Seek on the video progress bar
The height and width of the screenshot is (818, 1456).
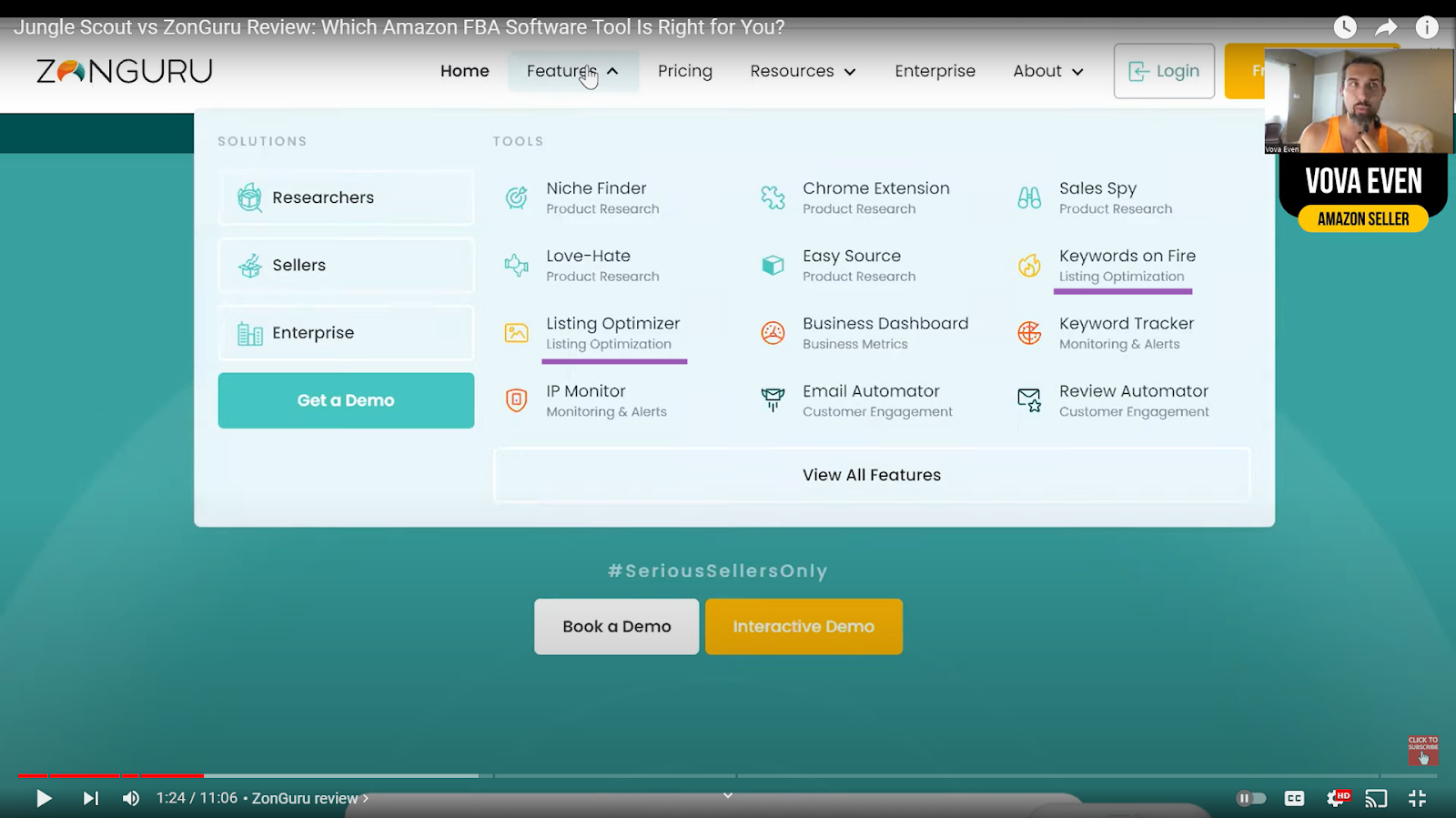727,776
